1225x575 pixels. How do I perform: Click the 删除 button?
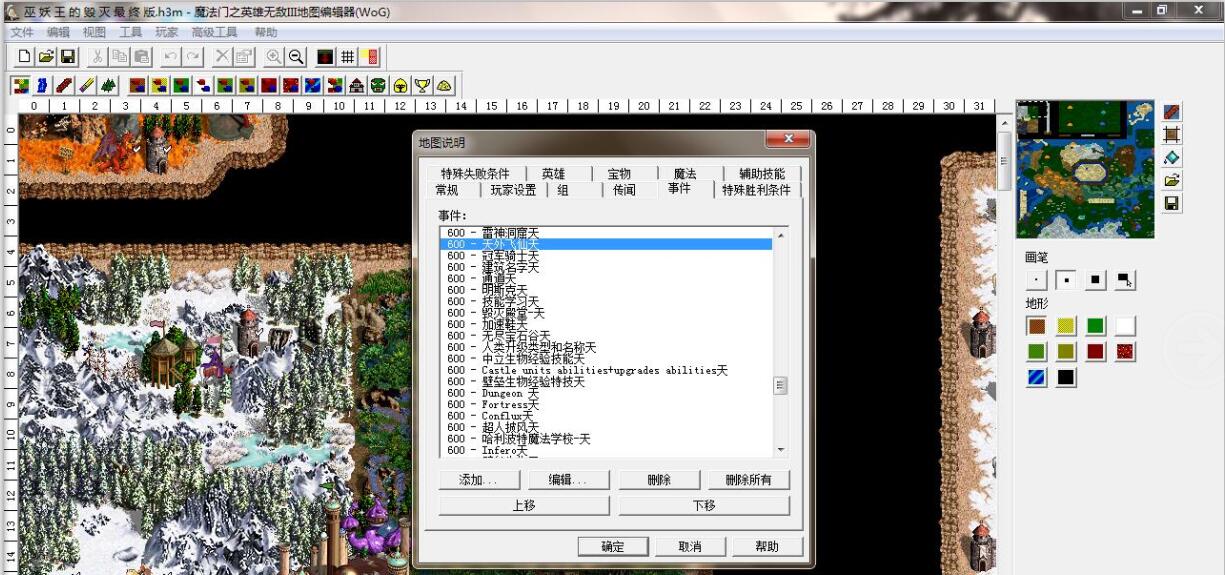point(658,480)
